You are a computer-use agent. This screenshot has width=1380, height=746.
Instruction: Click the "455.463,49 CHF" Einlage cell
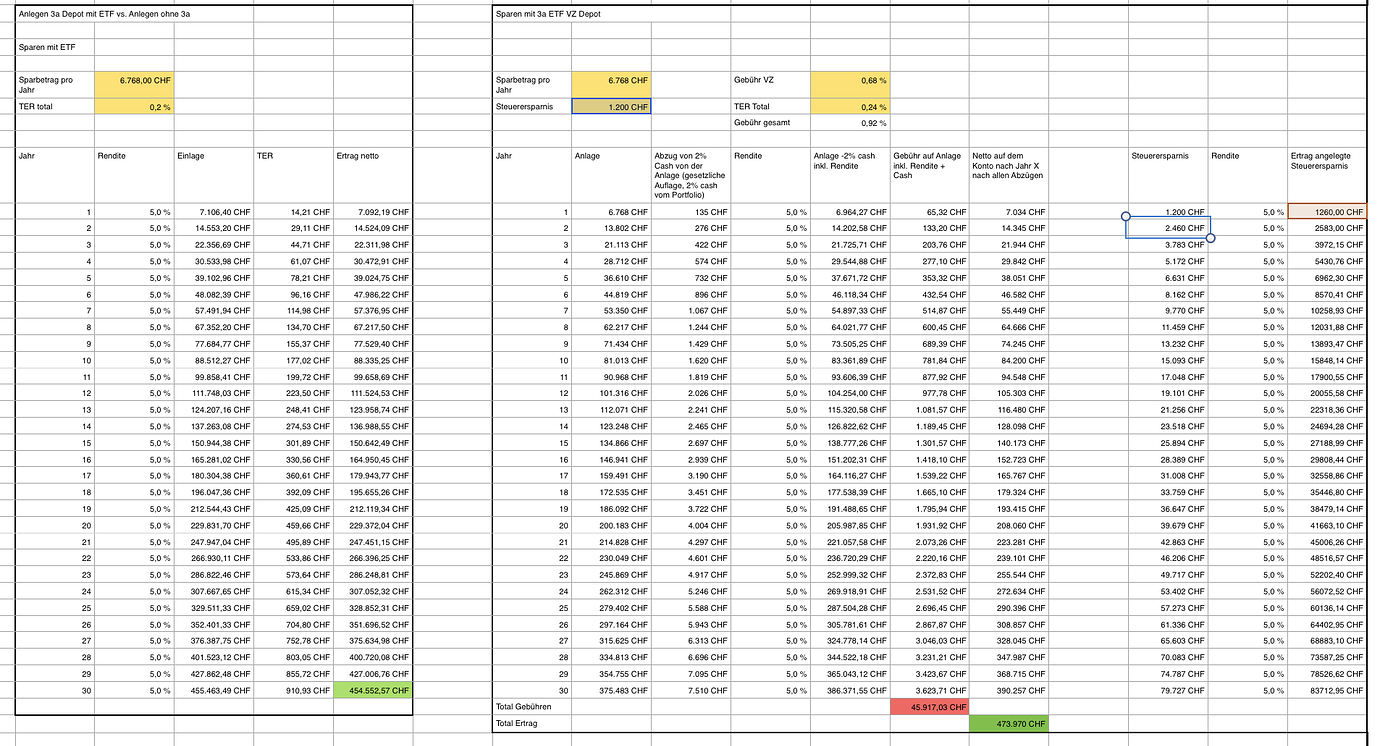214,690
